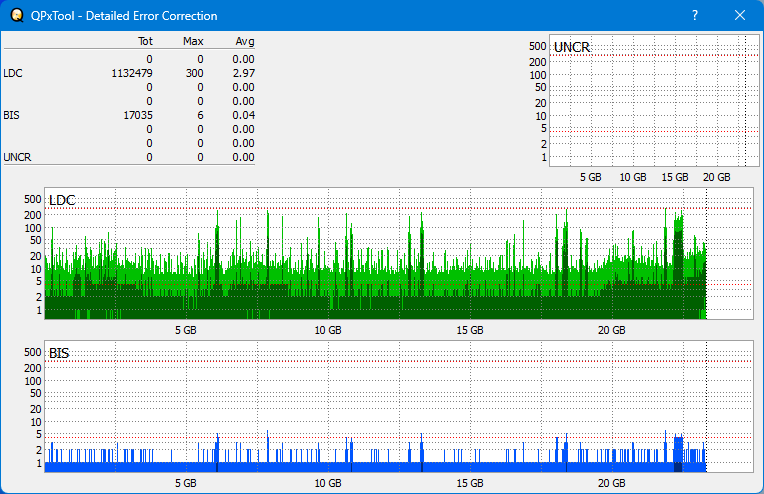Click the BIS average value 0.04
The height and width of the screenshot is (494, 764).
[243, 115]
